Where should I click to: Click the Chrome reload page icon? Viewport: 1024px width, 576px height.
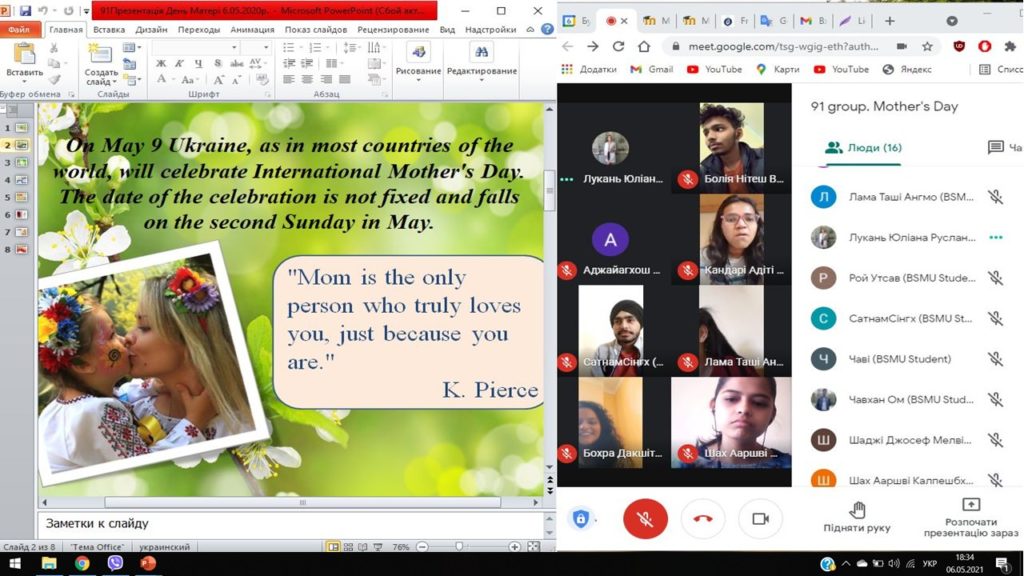tap(618, 46)
